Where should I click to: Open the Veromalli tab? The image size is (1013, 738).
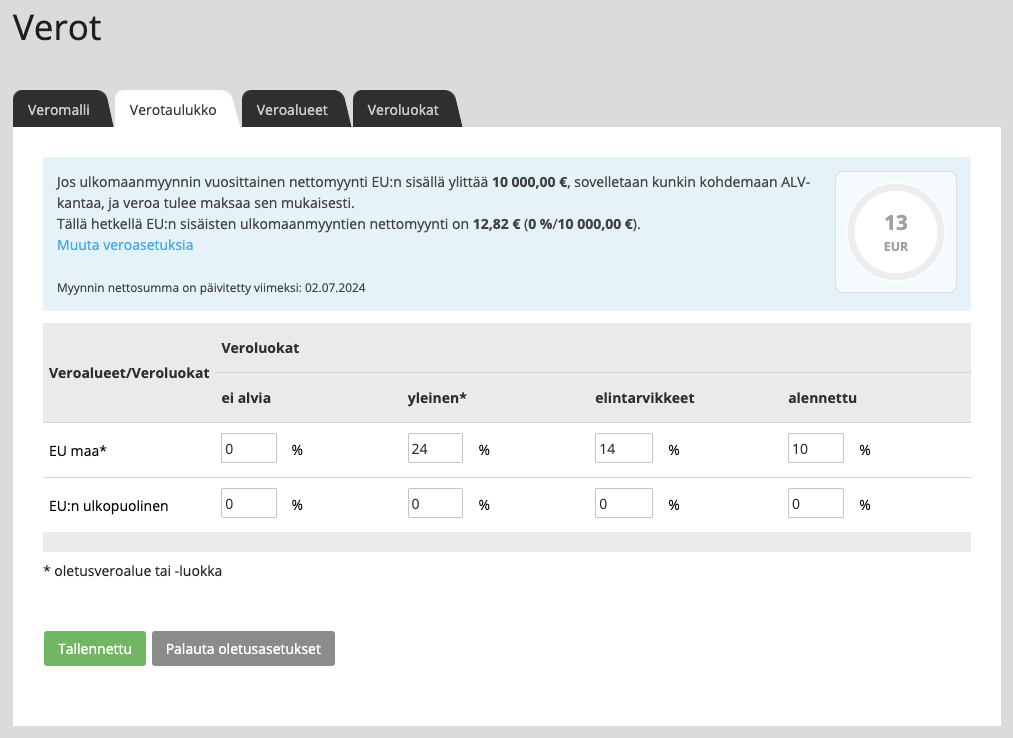tap(59, 110)
